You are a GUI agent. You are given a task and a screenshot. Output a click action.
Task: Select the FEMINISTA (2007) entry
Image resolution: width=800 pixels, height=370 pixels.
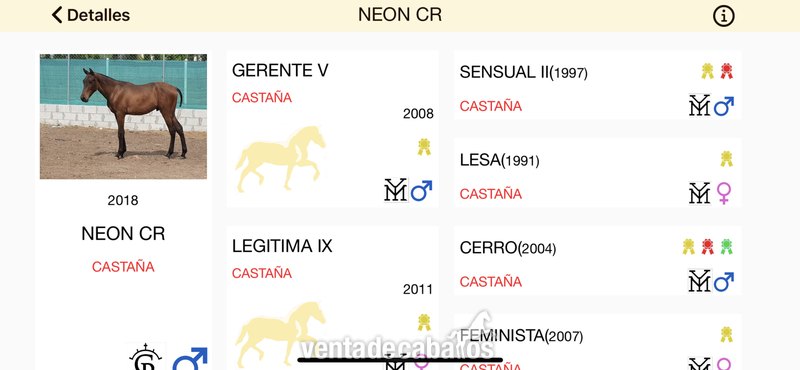click(597, 342)
